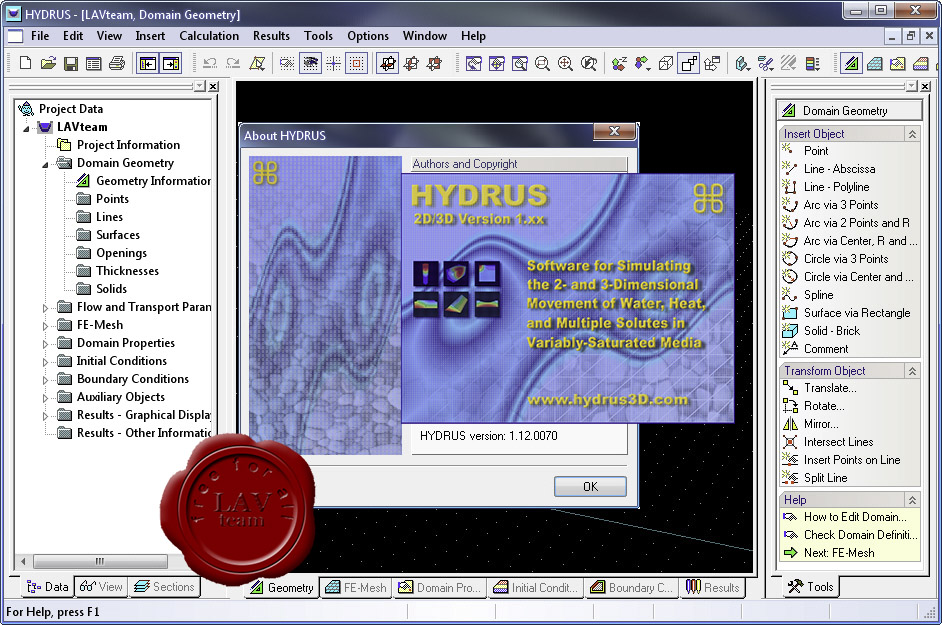Click the project table list toolbar icon
Image resolution: width=942 pixels, height=625 pixels.
94,63
